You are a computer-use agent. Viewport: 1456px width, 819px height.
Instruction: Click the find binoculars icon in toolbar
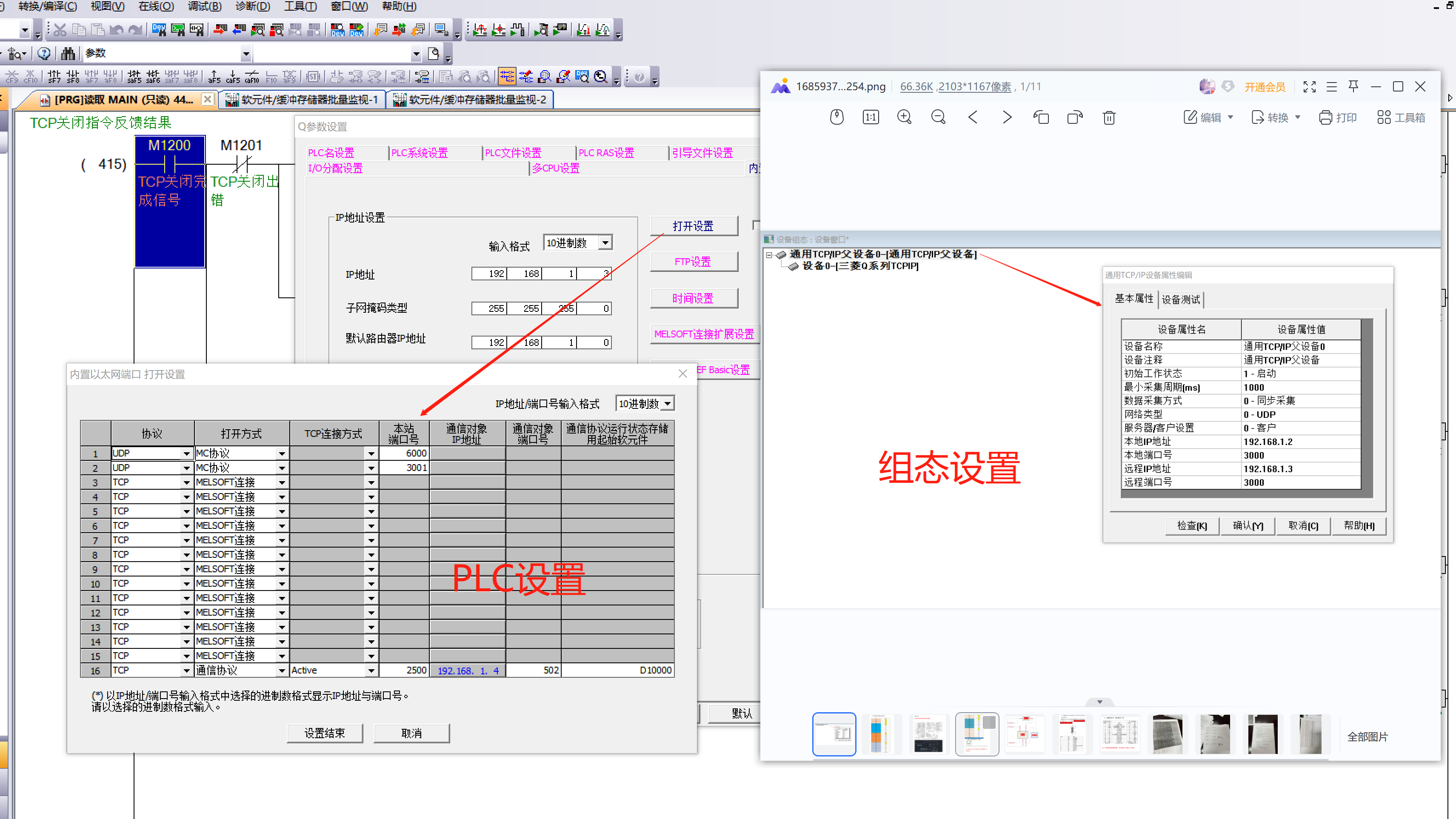click(68, 53)
